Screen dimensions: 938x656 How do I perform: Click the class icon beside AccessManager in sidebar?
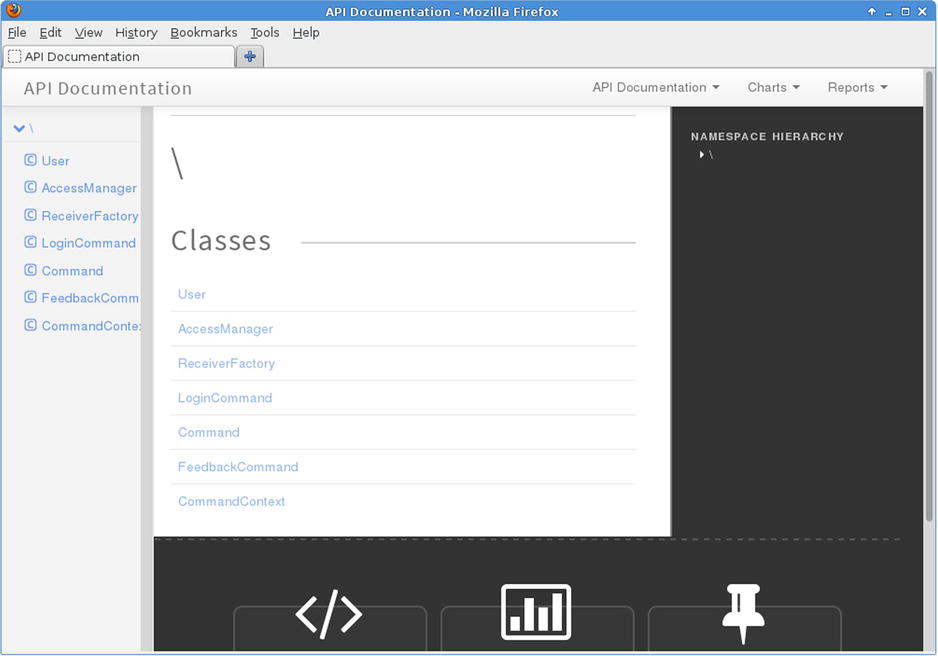pyautogui.click(x=31, y=187)
